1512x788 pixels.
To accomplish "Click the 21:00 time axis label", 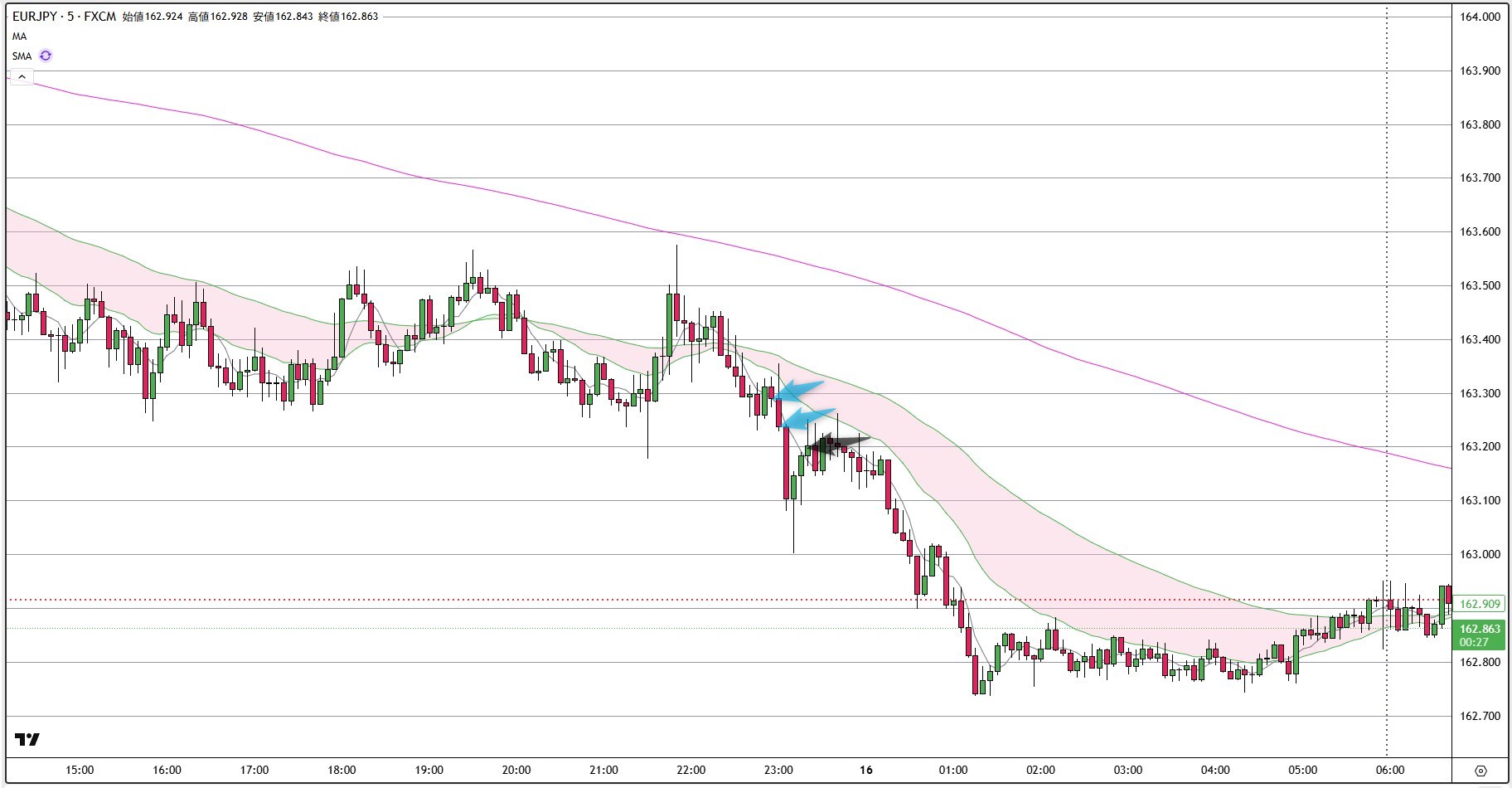I will (x=603, y=770).
